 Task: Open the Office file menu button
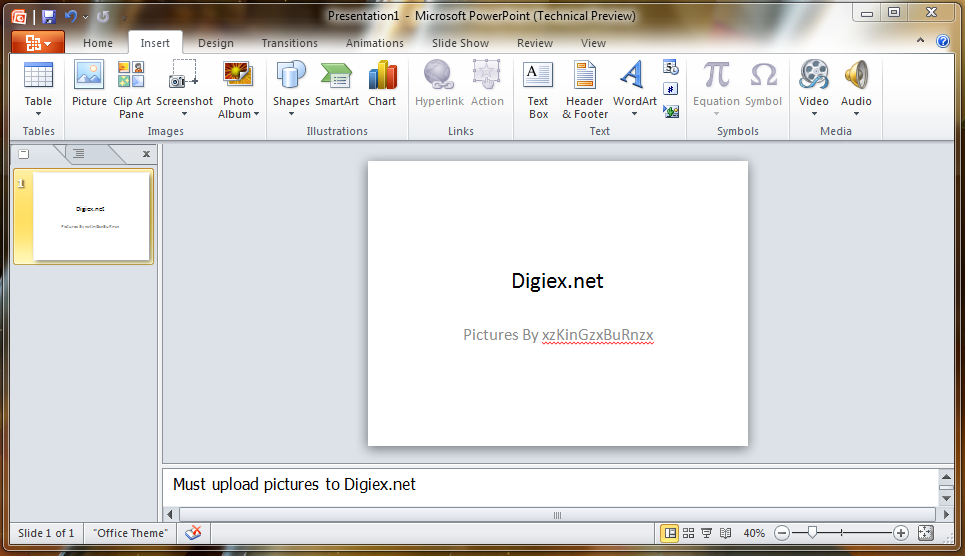pyautogui.click(x=38, y=42)
